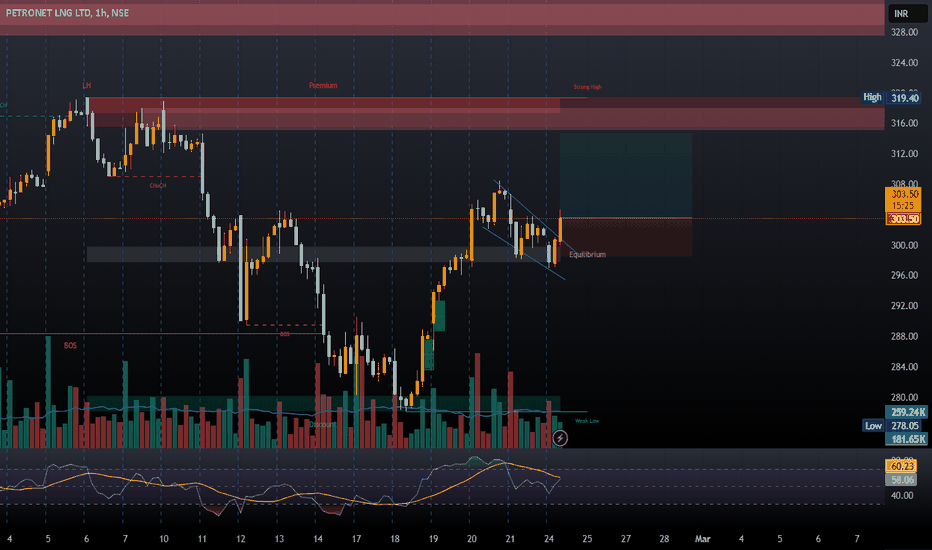Click the 284.00 price axis label
Screen dimensions: 932x550
904,367
